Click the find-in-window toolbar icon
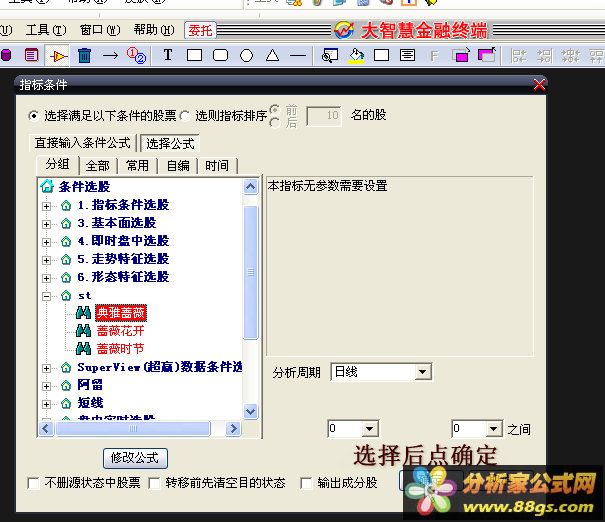605x522 pixels. click(330, 56)
